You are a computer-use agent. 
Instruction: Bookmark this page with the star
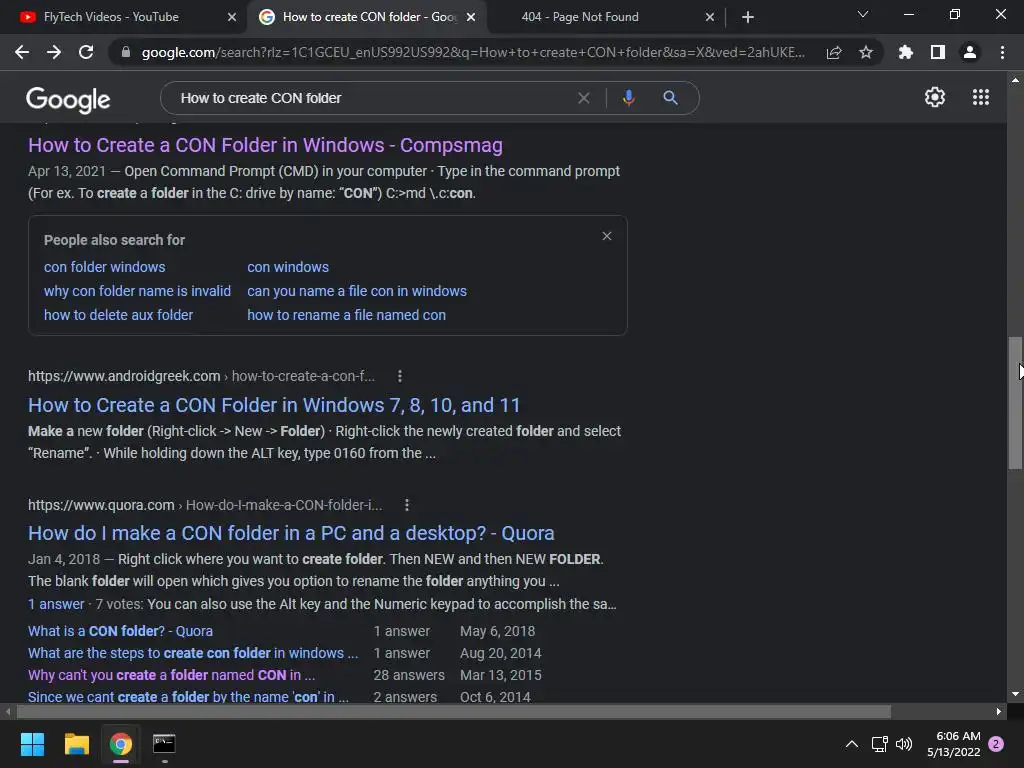[x=866, y=52]
